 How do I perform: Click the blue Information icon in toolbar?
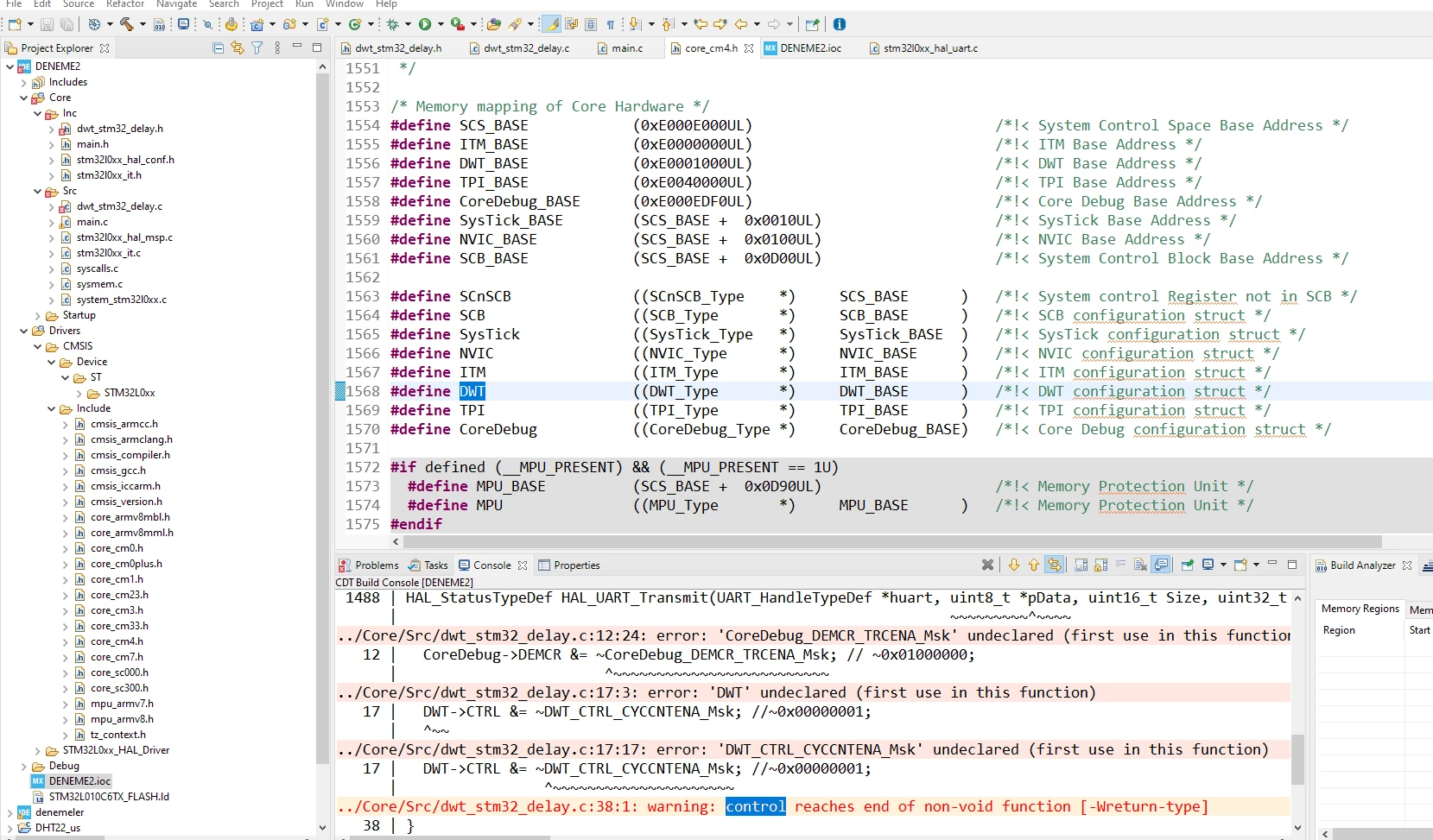(x=840, y=24)
